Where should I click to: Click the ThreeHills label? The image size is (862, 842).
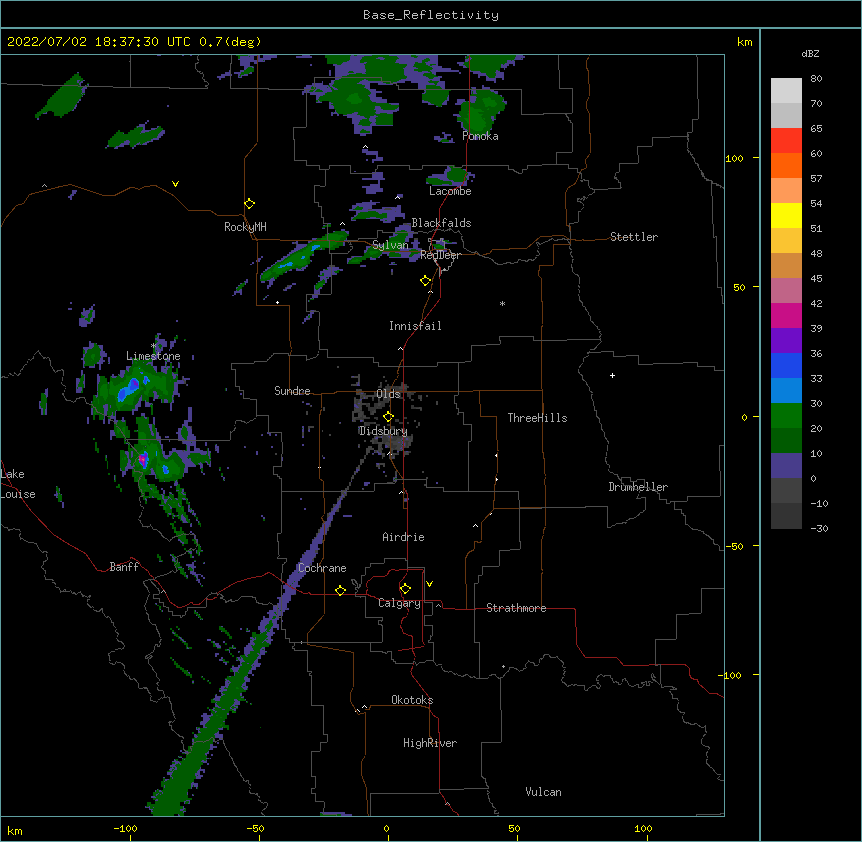coord(537,418)
